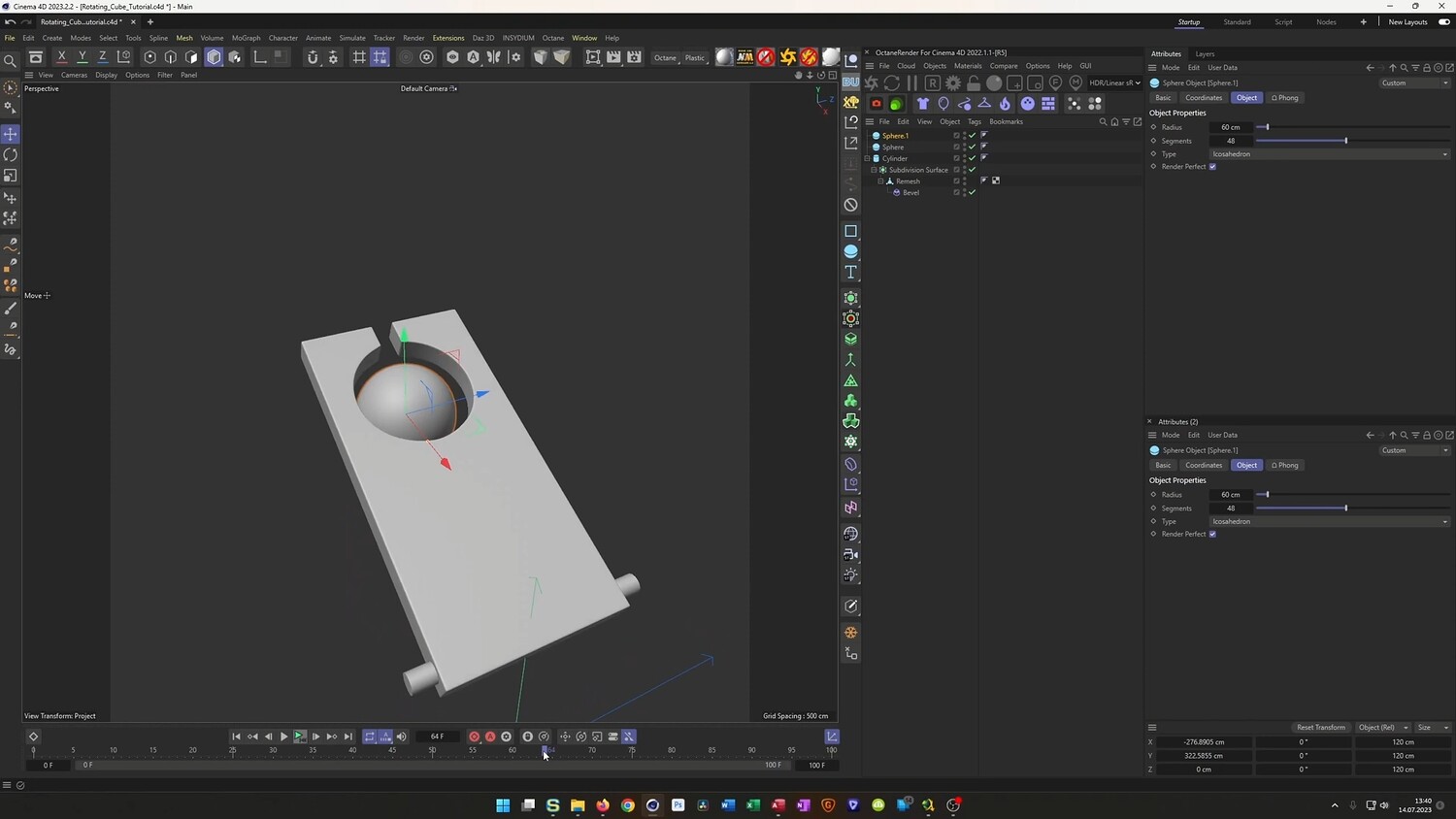Switch to the Script layout
The width and height of the screenshot is (1456, 819).
1283,22
